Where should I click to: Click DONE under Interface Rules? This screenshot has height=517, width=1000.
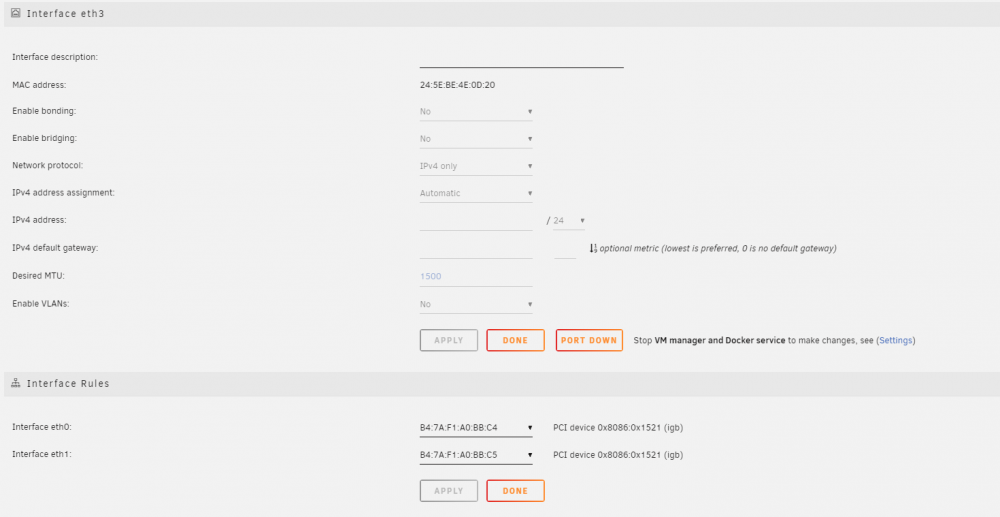[515, 491]
